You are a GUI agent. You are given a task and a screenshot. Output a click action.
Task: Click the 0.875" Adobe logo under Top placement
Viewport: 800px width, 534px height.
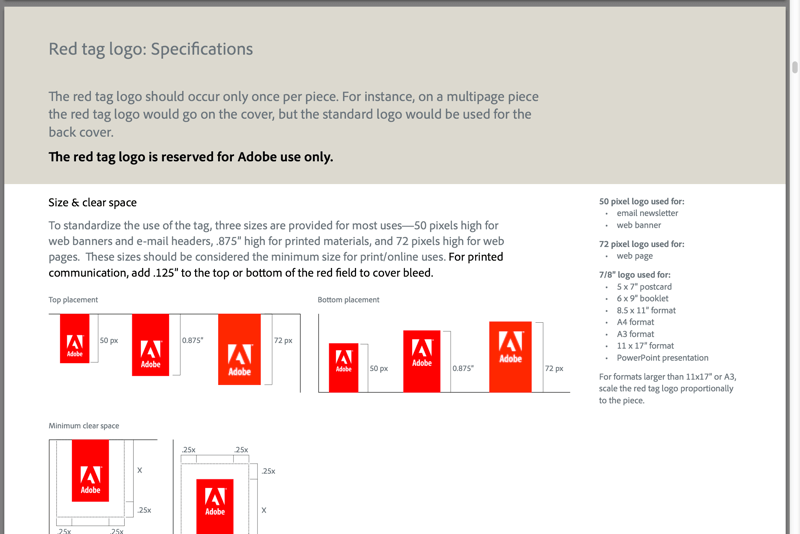pyautogui.click(x=150, y=344)
